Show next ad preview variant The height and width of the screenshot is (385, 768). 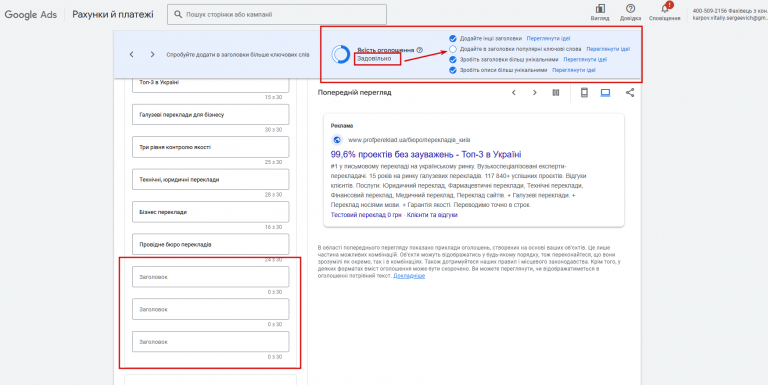535,93
